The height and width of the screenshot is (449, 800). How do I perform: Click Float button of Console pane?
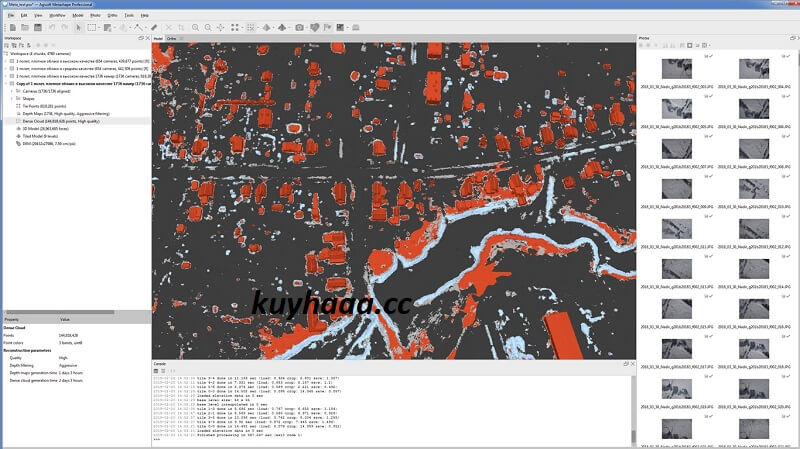[626, 364]
